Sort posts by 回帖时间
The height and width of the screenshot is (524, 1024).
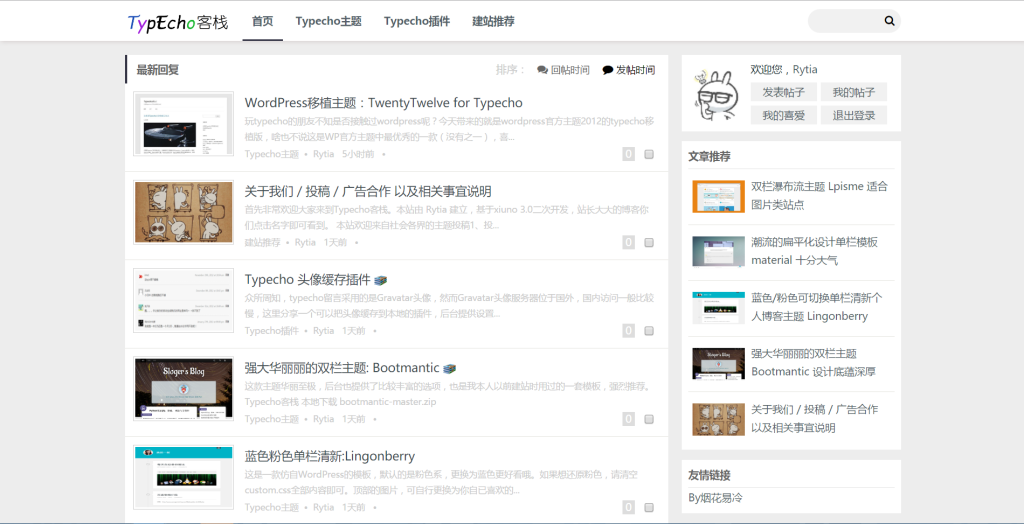point(563,70)
